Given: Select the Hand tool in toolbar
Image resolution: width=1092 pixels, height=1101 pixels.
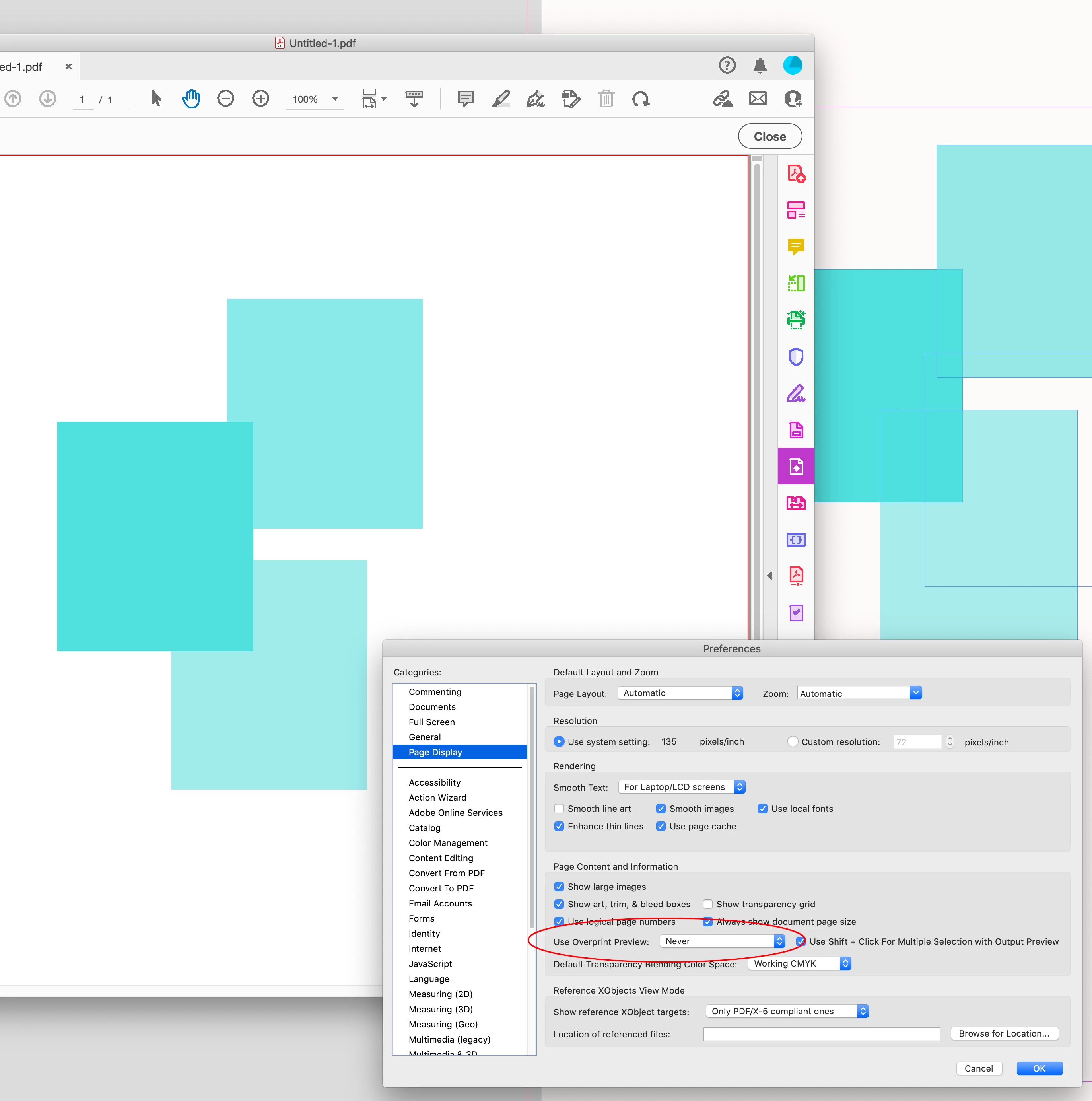Looking at the screenshot, I should pos(191,99).
